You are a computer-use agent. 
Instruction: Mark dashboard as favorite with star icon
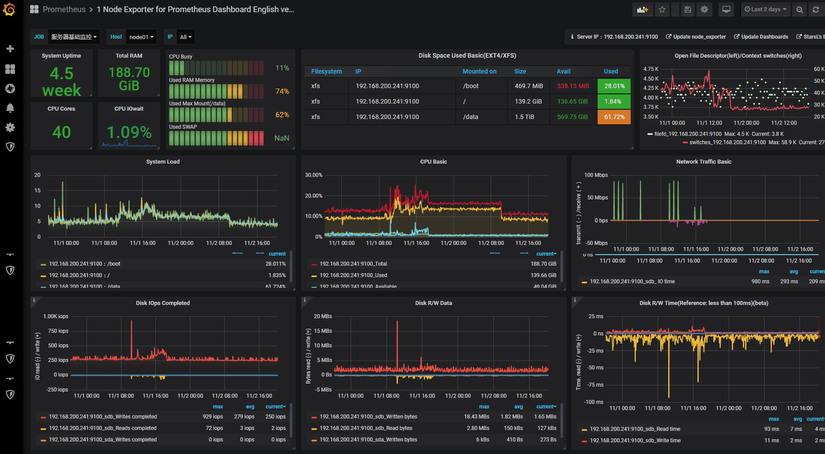(x=662, y=9)
